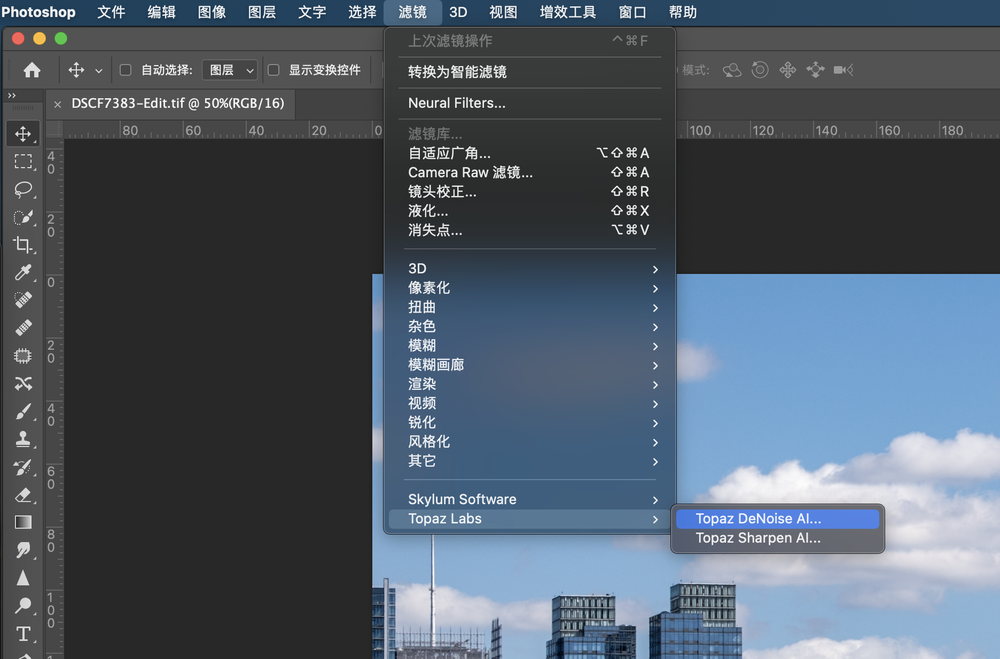Expand the 模糊画廊 submenu
Viewport: 1000px width, 659px height.
[x=531, y=364]
